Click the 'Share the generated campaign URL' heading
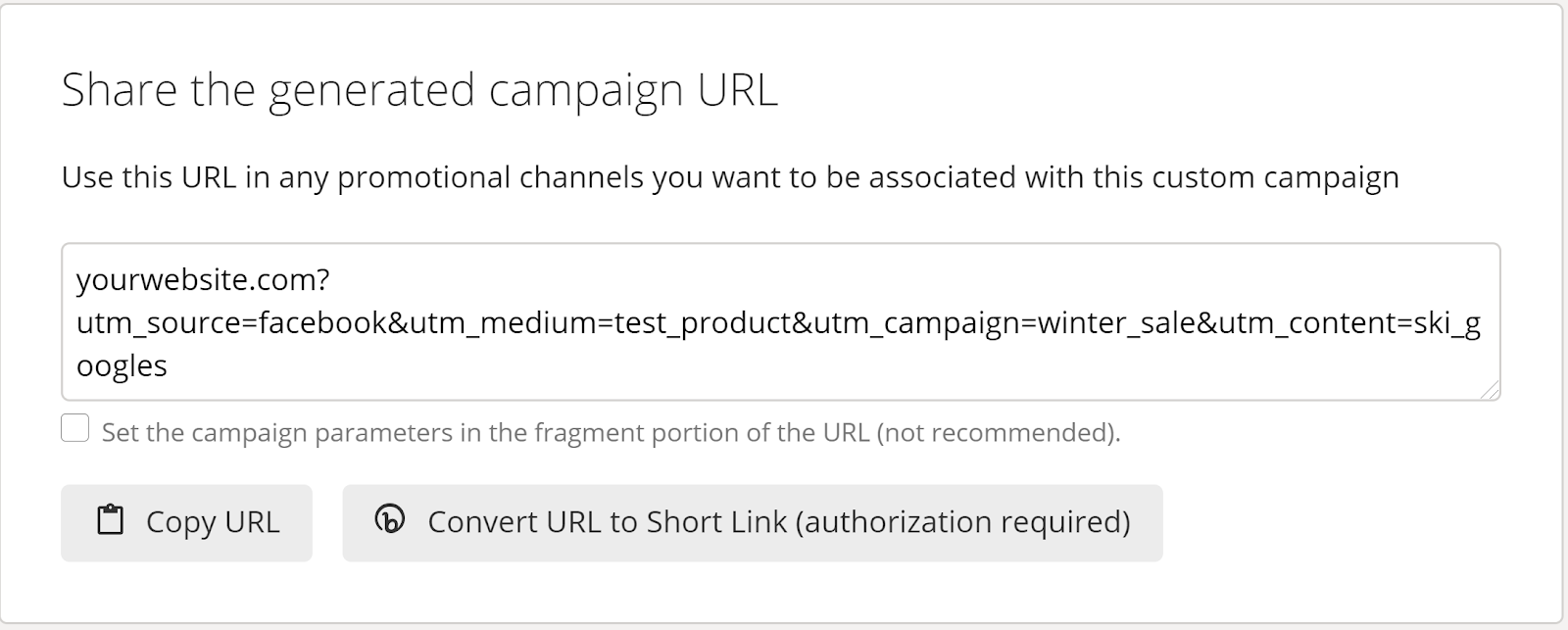This screenshot has height=630, width=1568. click(x=419, y=91)
